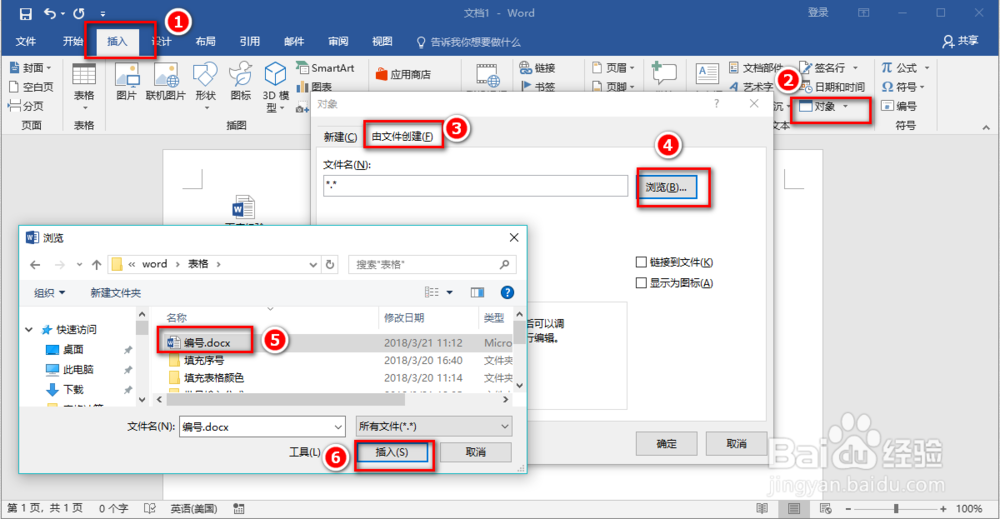
Task: Insert 日期和时间 date and time
Action: pyautogui.click(x=833, y=87)
